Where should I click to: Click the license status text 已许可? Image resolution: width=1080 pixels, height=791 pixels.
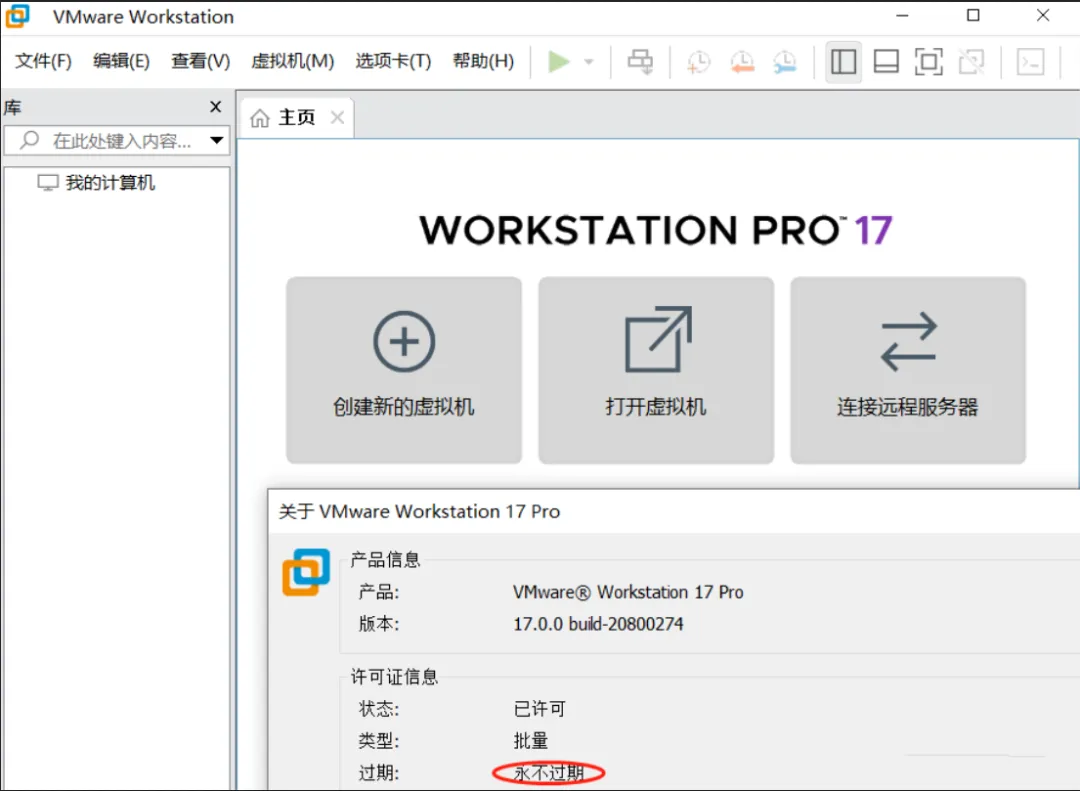[x=539, y=708]
